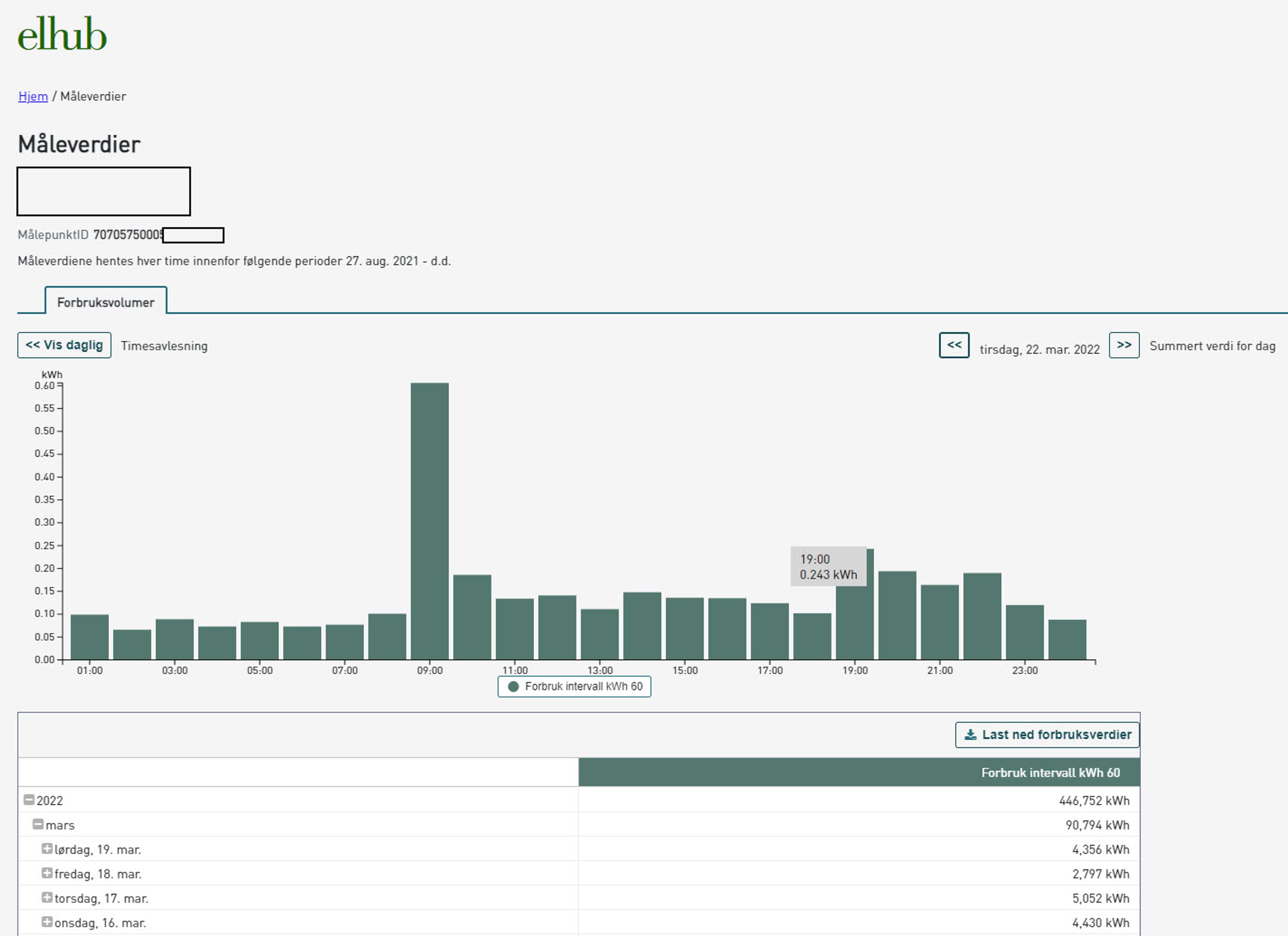Click the download icon in Last ned forbruksverdier

tap(971, 734)
